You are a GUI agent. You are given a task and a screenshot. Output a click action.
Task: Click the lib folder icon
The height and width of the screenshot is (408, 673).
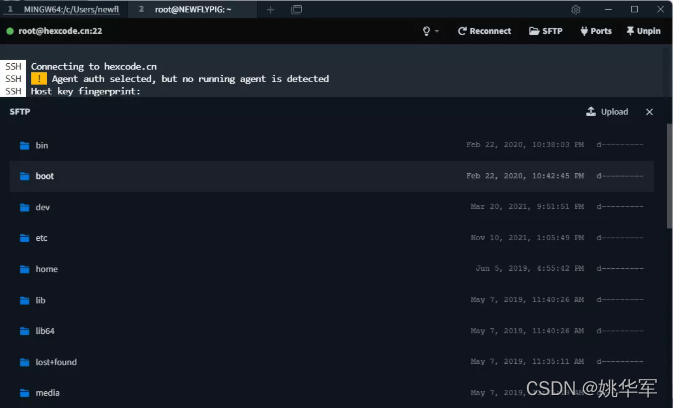[24, 300]
